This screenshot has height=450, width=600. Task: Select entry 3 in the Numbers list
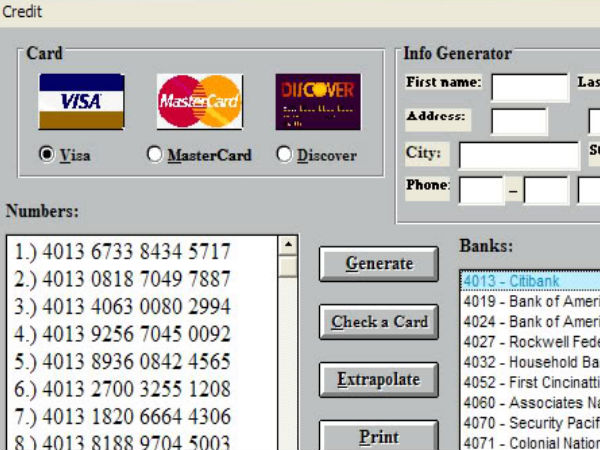click(123, 306)
